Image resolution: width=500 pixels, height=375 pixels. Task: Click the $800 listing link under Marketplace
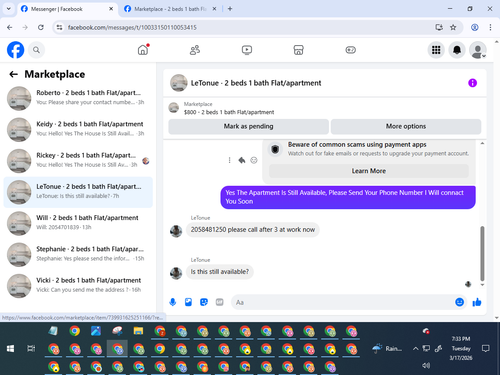229,112
